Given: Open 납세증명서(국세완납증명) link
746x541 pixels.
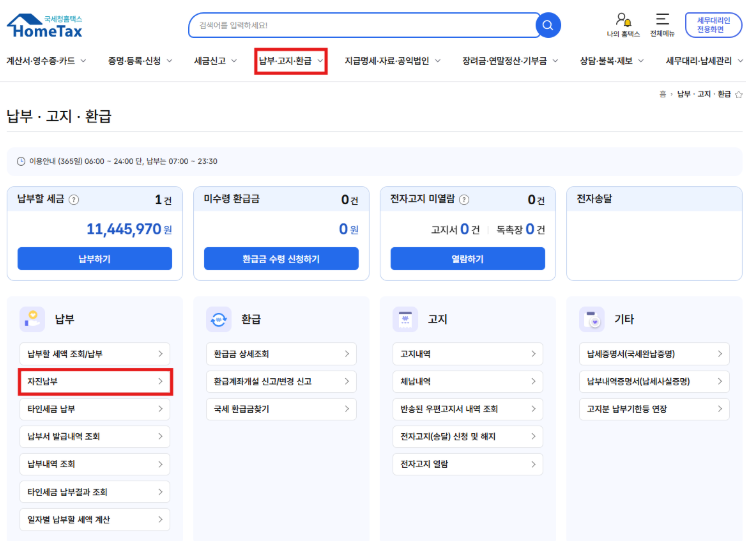Looking at the screenshot, I should (655, 354).
